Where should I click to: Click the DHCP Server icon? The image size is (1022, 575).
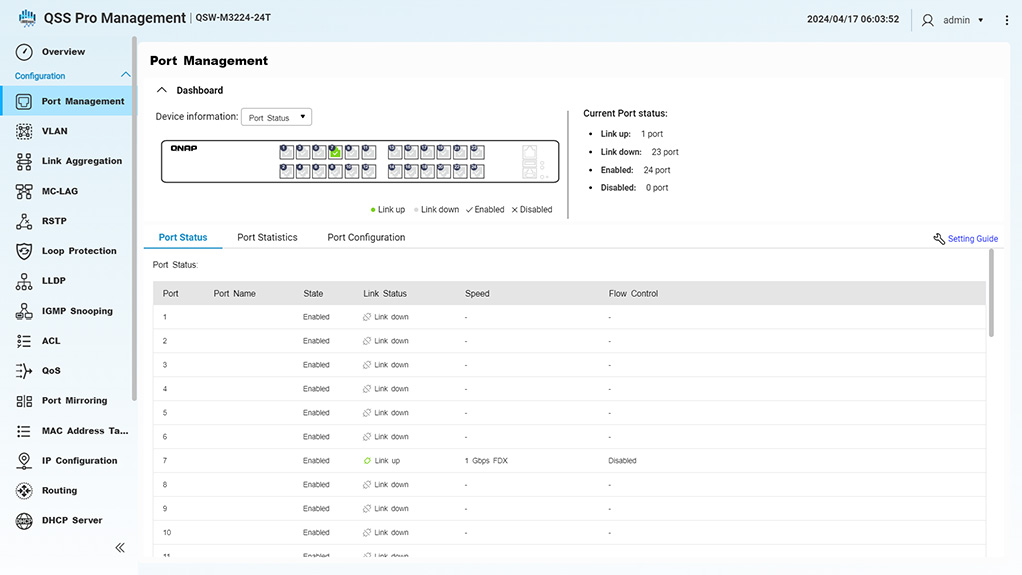click(x=24, y=521)
